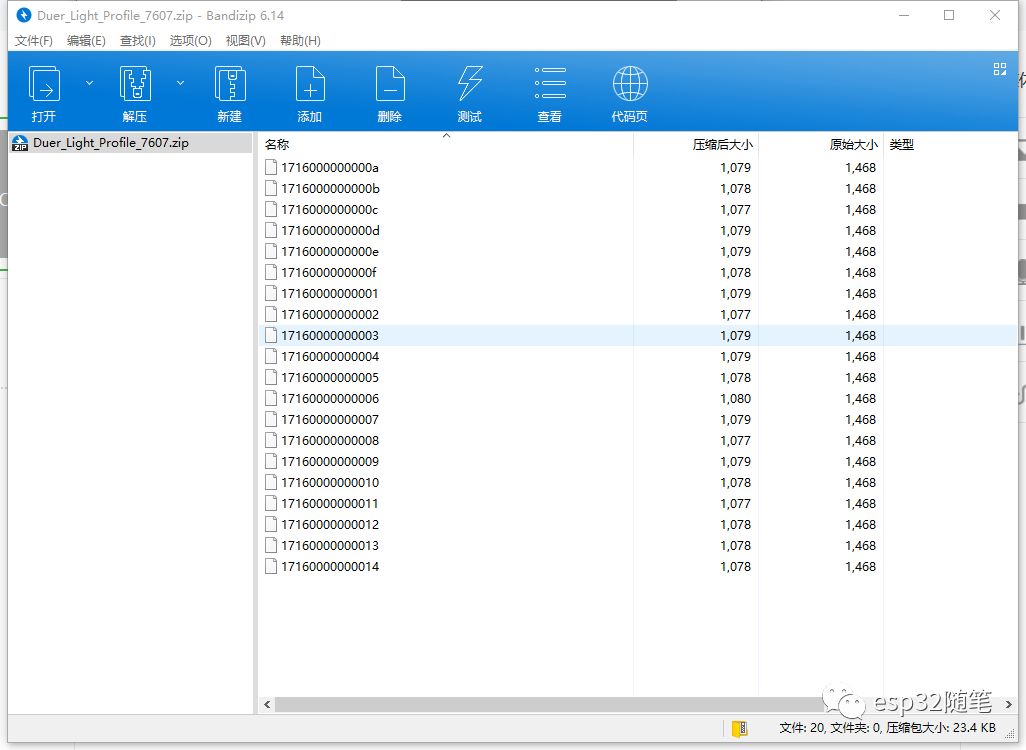Click file icon of 1716000000000a
The image size is (1026, 750).
271,167
